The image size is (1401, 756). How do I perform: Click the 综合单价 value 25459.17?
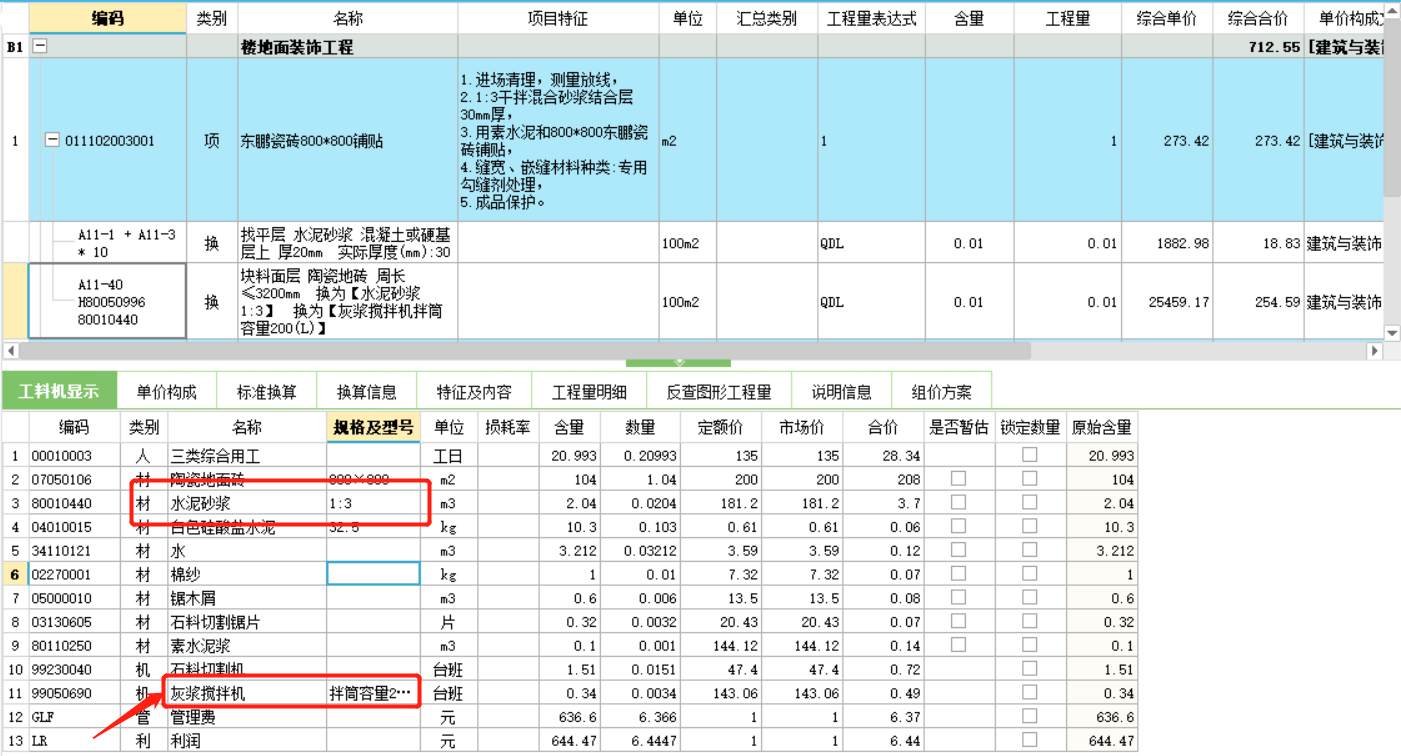pos(1168,302)
